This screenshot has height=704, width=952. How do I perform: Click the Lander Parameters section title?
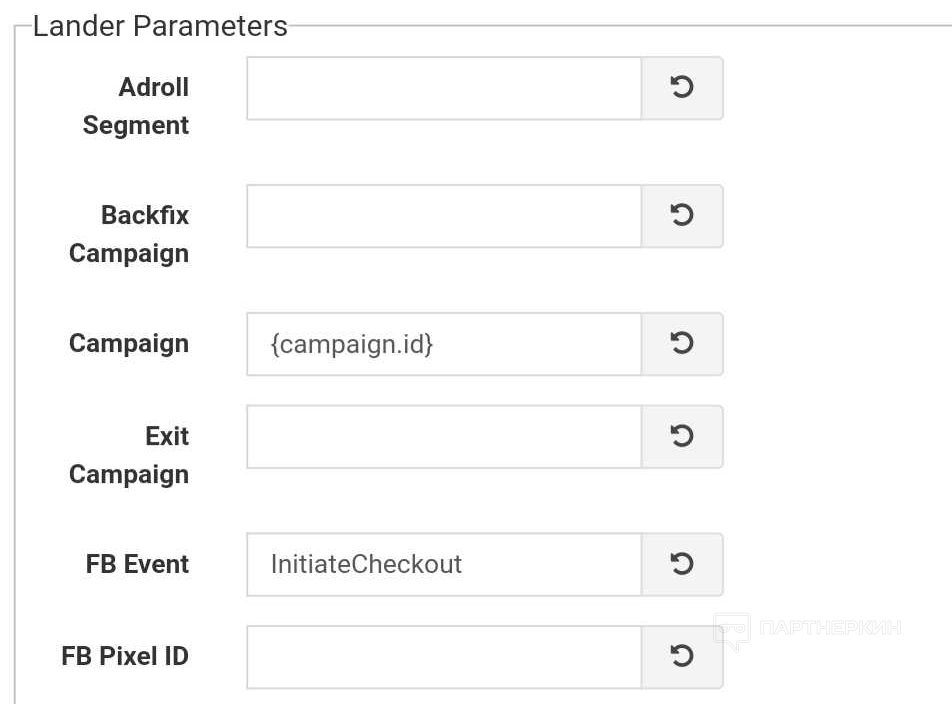point(160,25)
